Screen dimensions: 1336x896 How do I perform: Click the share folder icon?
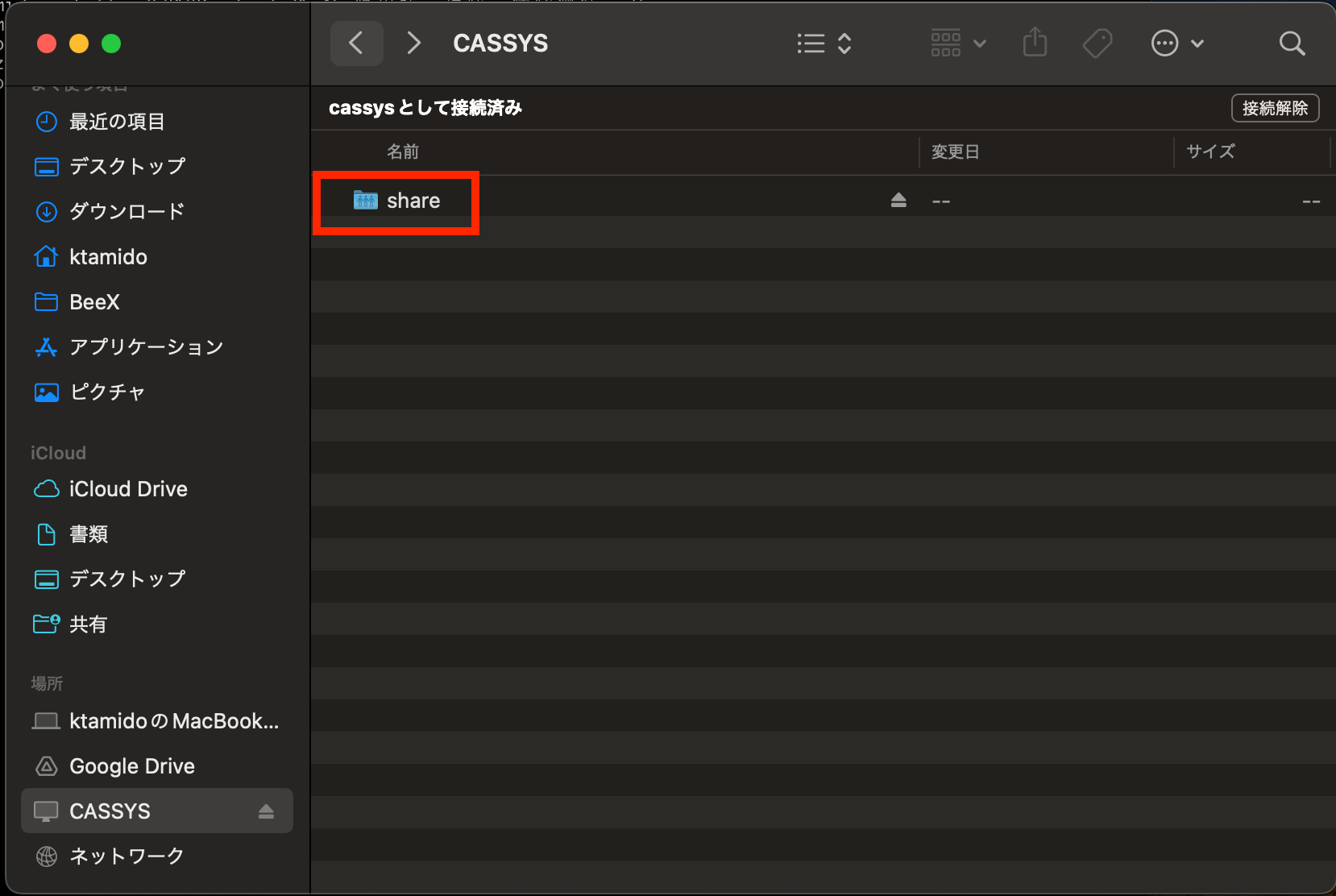[366, 200]
